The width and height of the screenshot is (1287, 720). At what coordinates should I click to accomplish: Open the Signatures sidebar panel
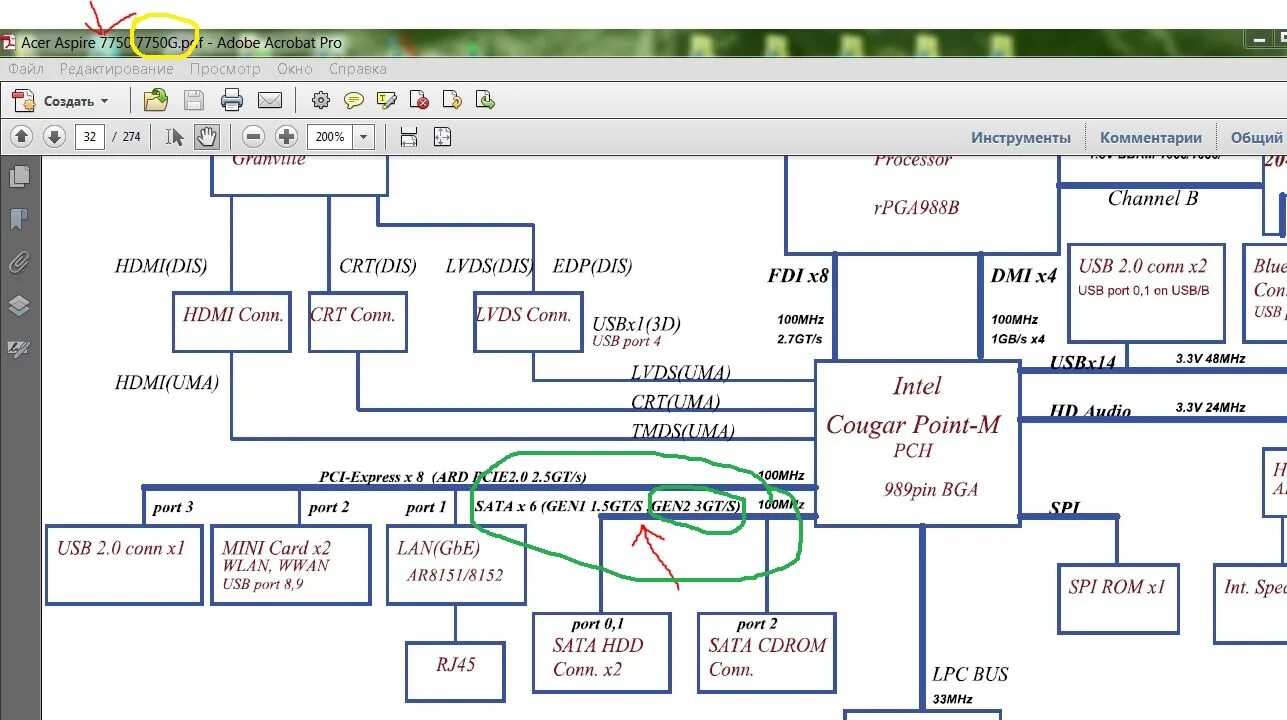tap(18, 348)
